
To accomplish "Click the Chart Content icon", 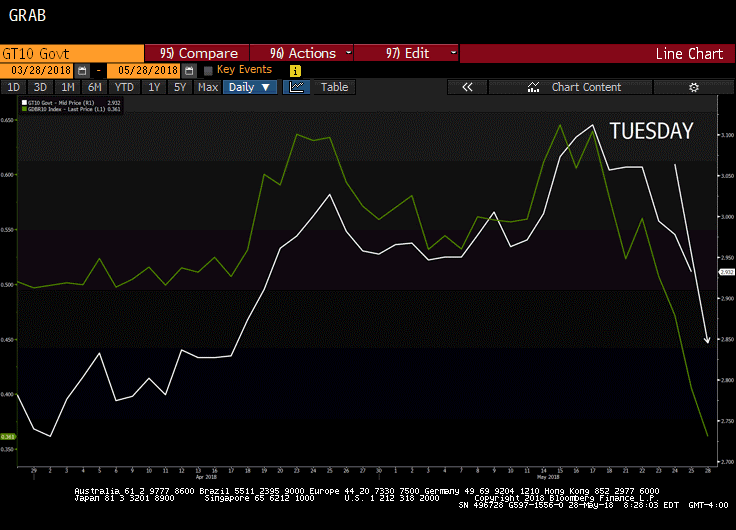I will click(x=534, y=87).
